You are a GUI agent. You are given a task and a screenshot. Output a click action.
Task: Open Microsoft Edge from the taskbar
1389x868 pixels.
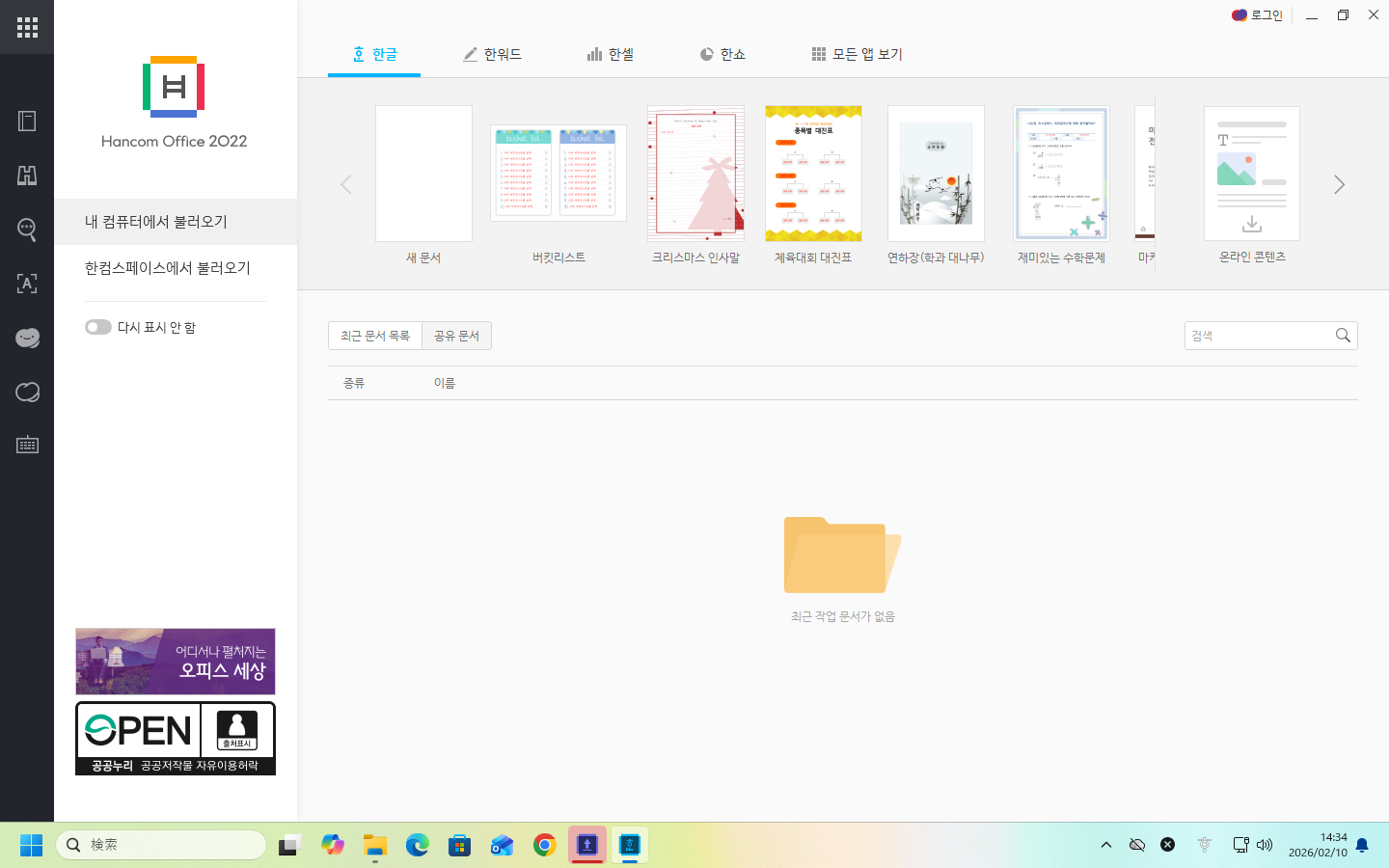[x=417, y=846]
